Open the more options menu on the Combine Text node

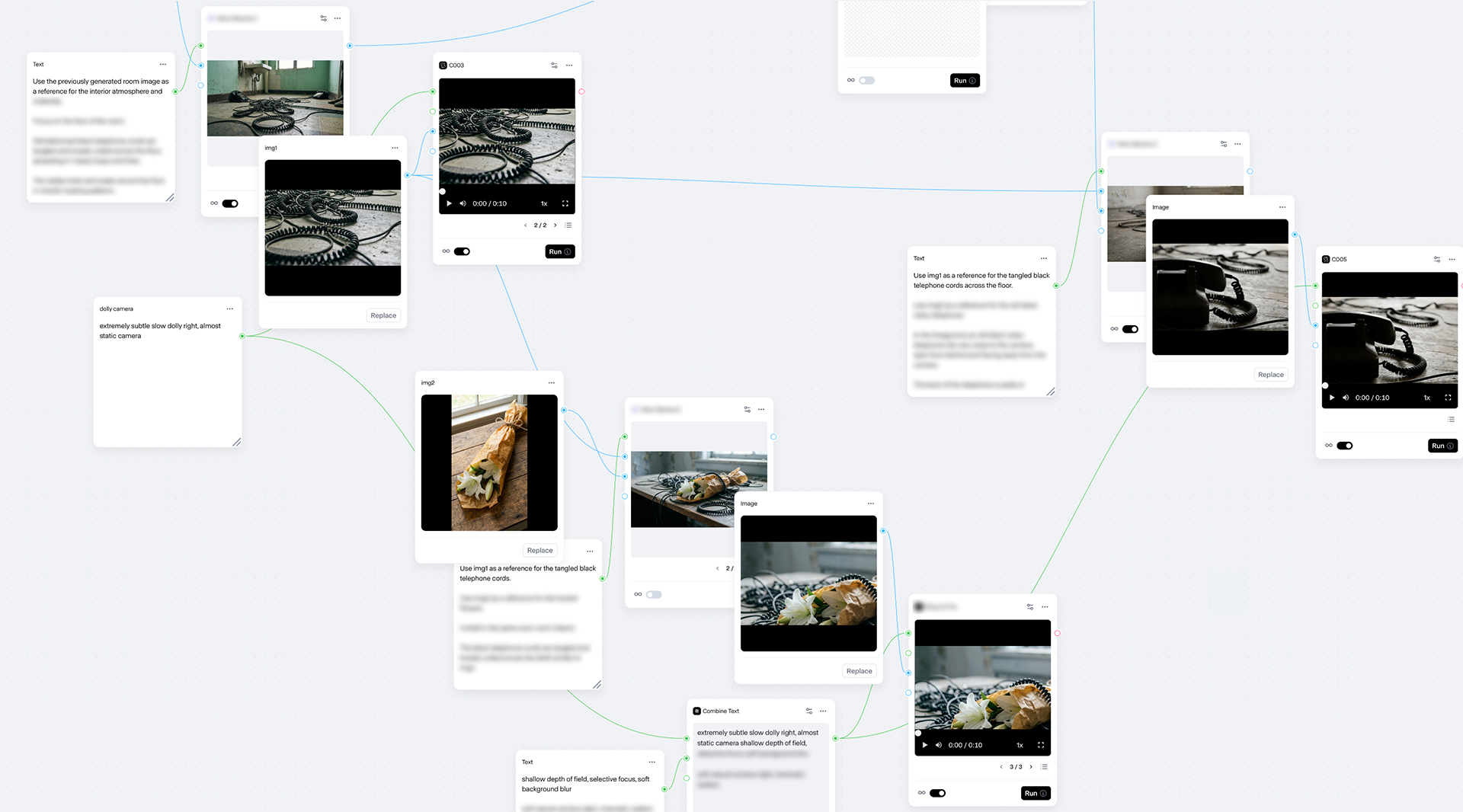(x=823, y=711)
